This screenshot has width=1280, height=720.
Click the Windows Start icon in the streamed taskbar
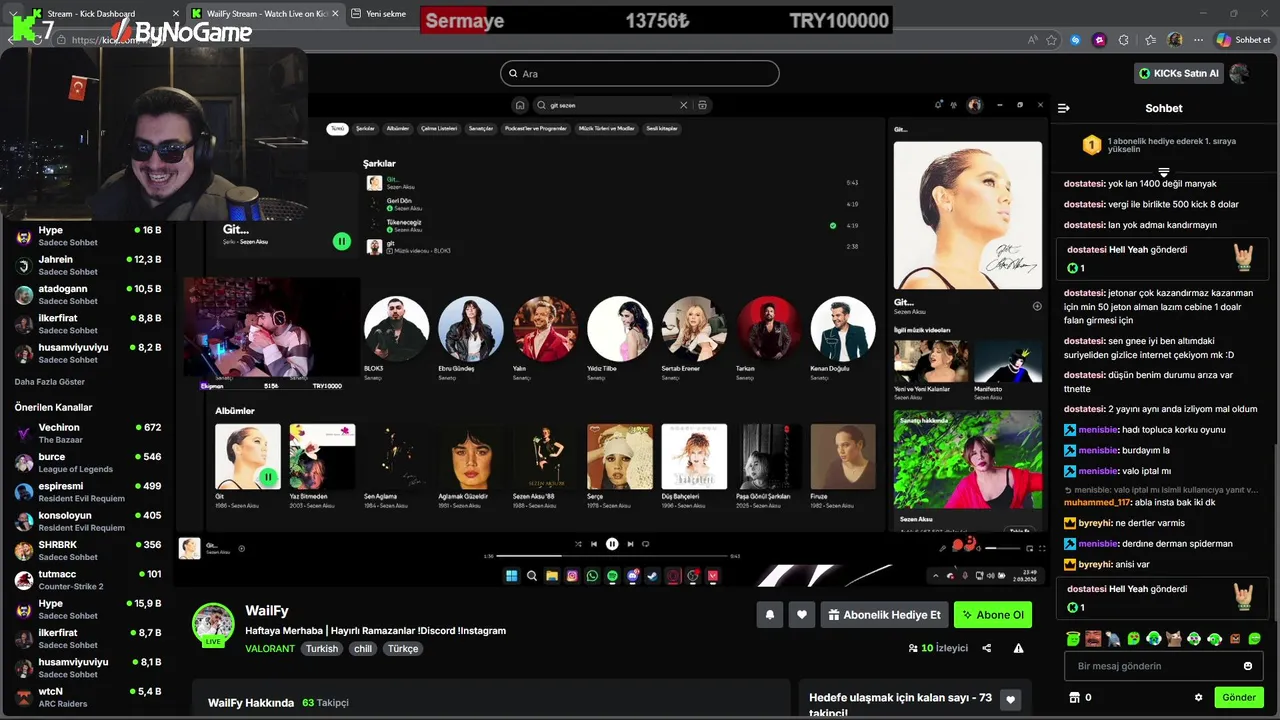(x=512, y=576)
